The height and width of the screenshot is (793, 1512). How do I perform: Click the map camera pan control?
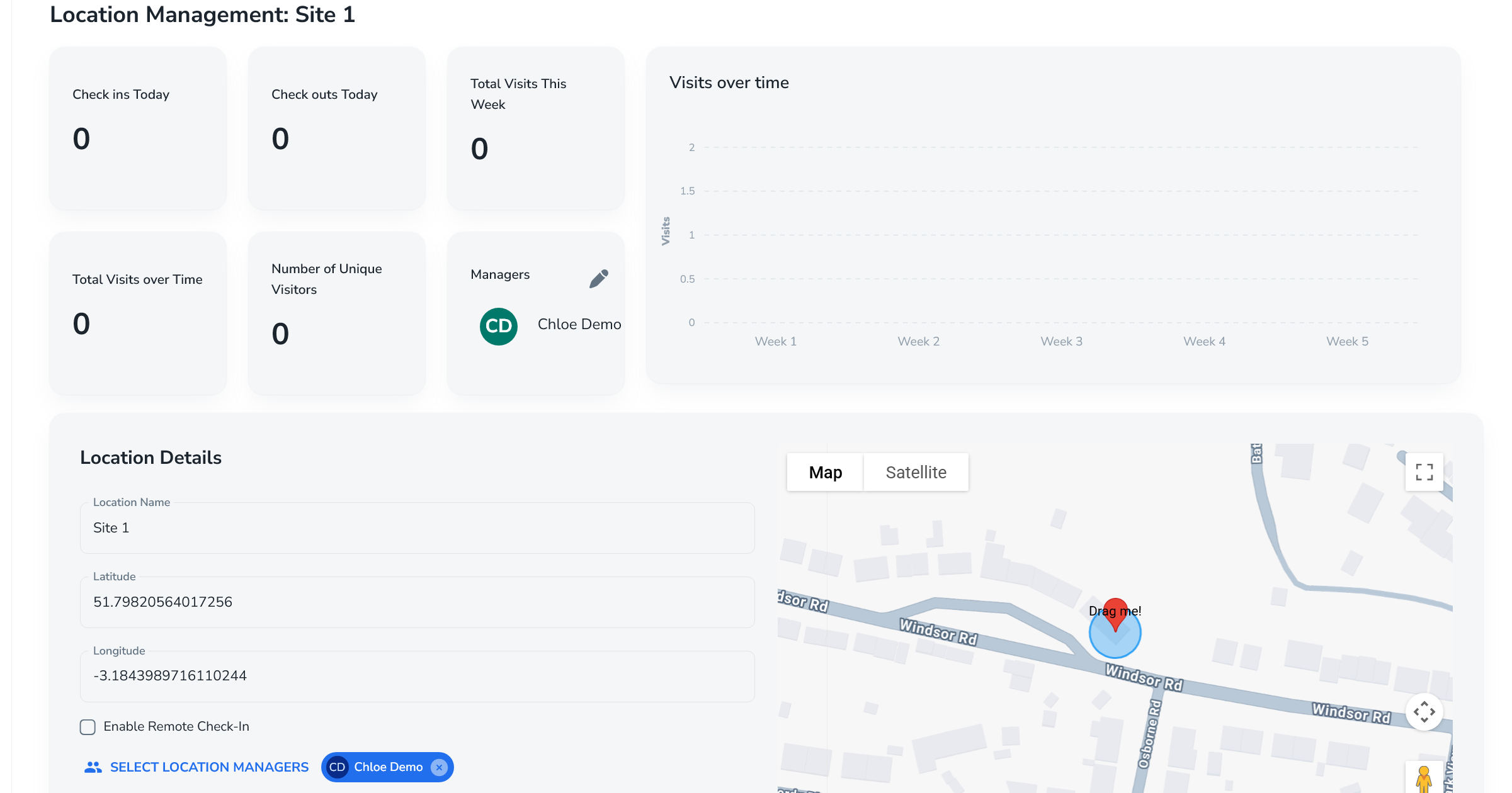pyautogui.click(x=1424, y=712)
